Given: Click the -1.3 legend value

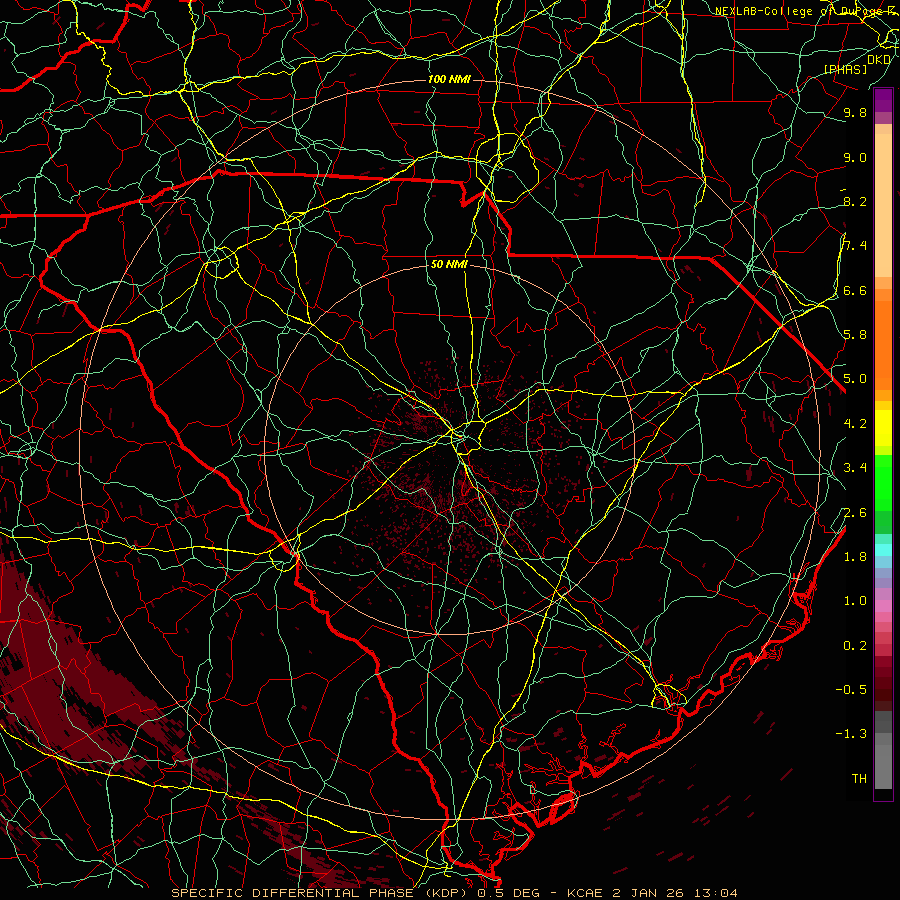Looking at the screenshot, I should point(851,734).
